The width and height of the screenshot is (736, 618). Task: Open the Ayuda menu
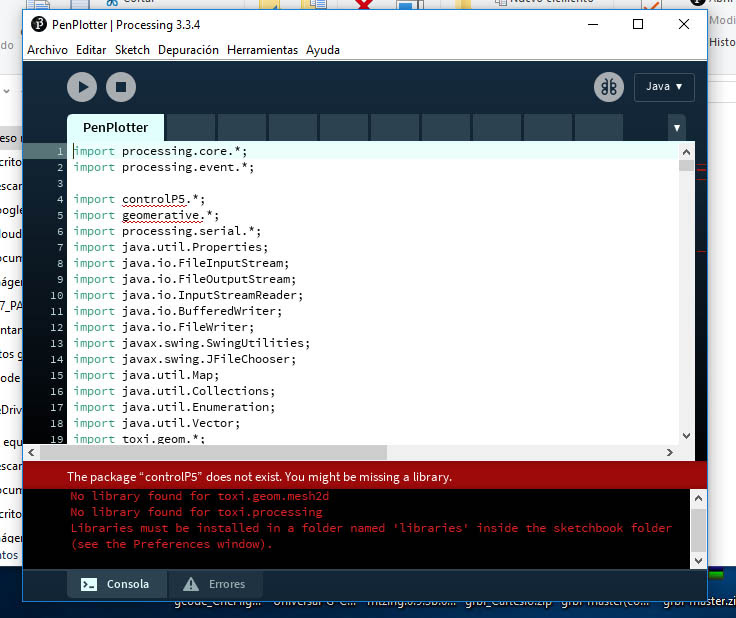[x=323, y=50]
